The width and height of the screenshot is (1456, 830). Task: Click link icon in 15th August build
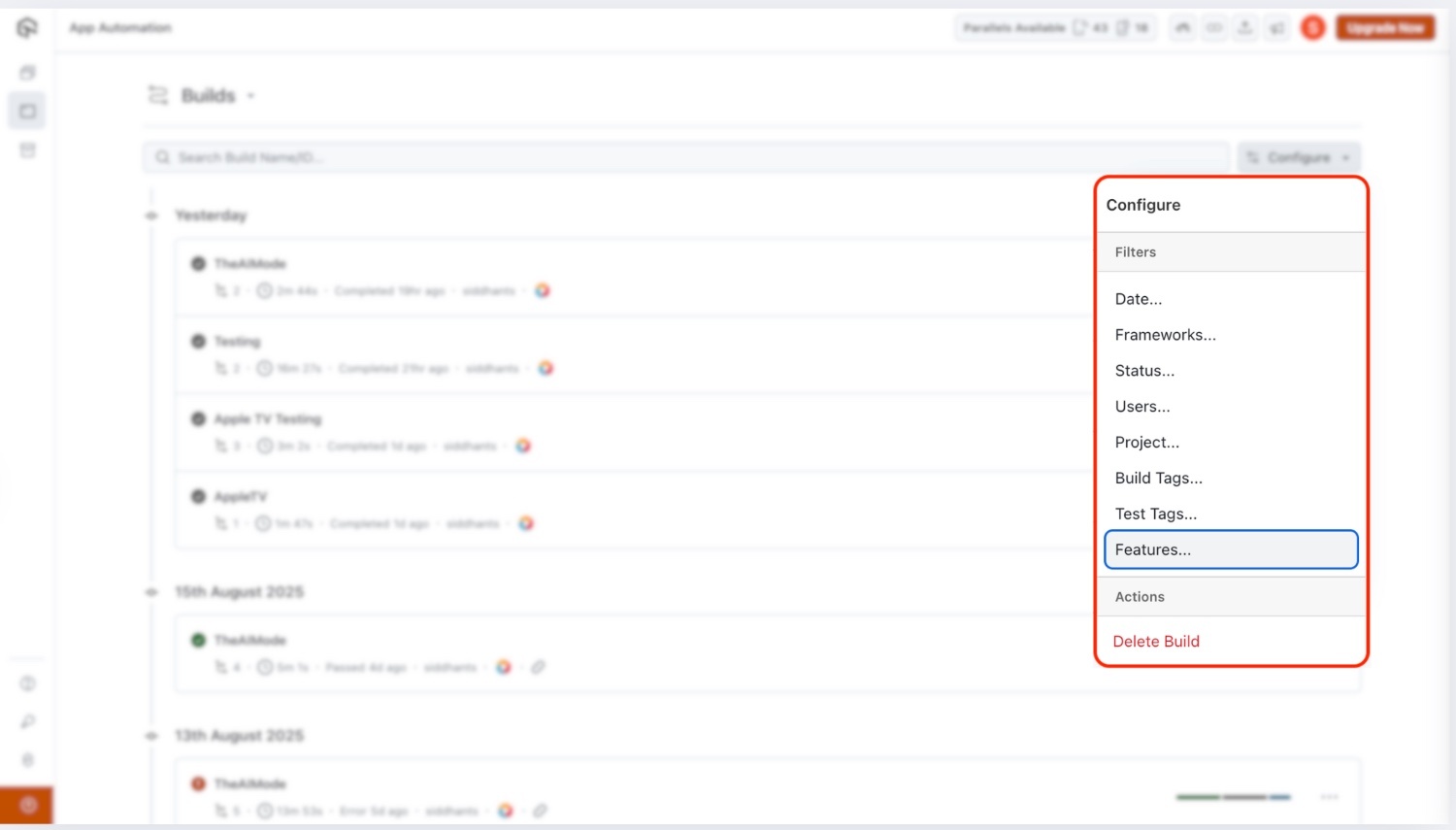coord(539,668)
